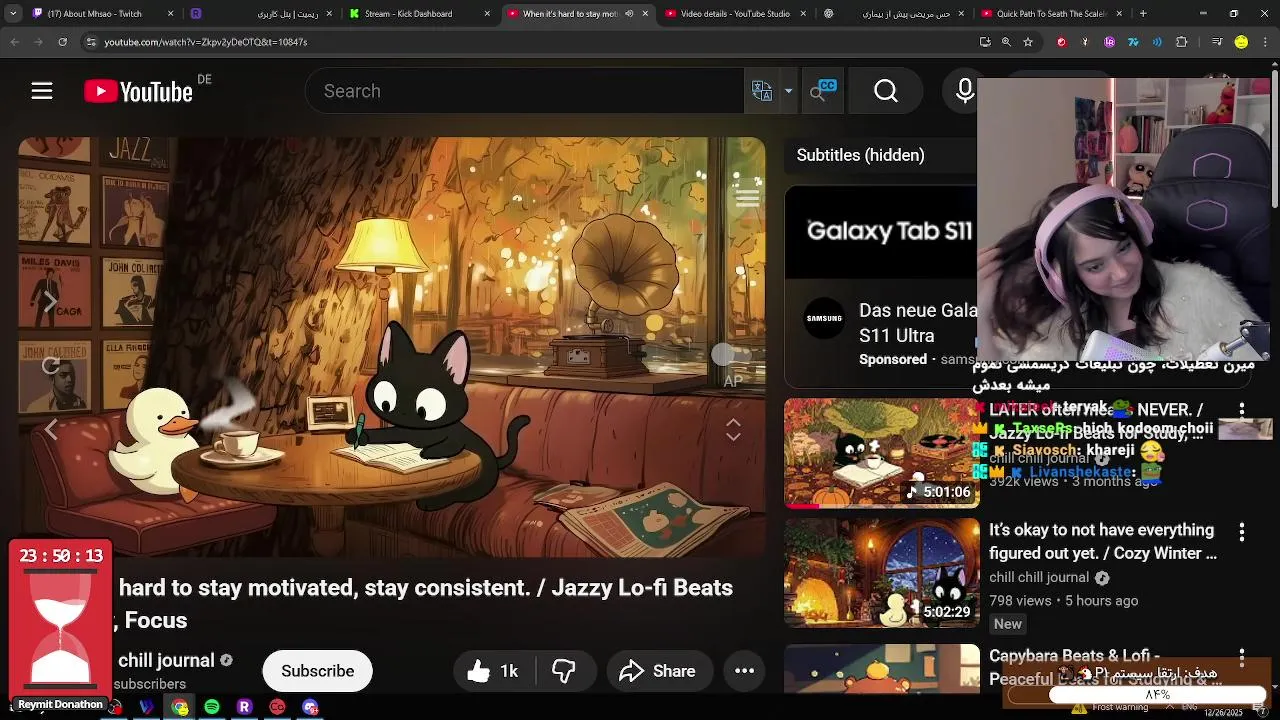
Task: Open the zoom magnifier icon in address bar
Action: (1006, 42)
